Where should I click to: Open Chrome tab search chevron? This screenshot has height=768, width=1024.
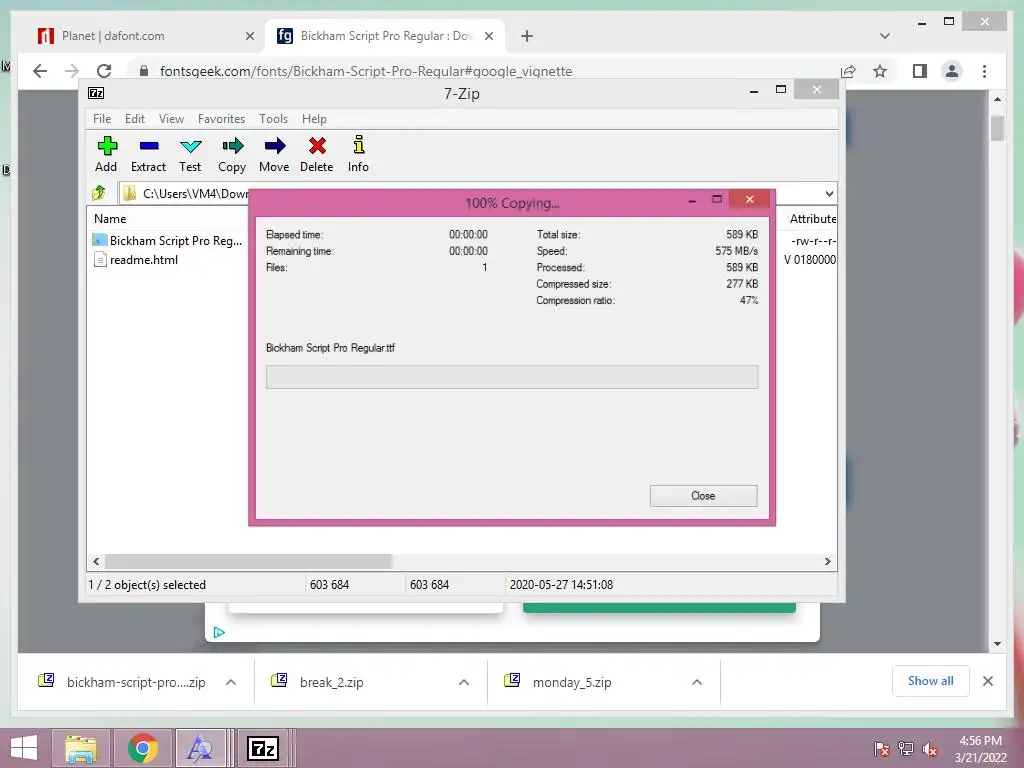click(x=885, y=36)
